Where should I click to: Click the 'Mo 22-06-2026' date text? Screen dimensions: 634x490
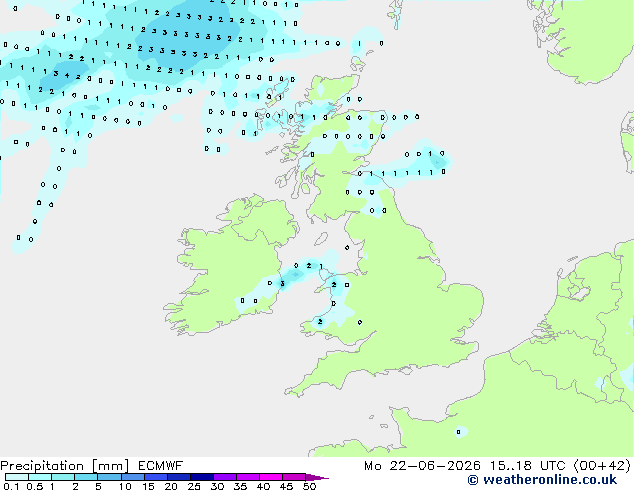(x=422, y=466)
